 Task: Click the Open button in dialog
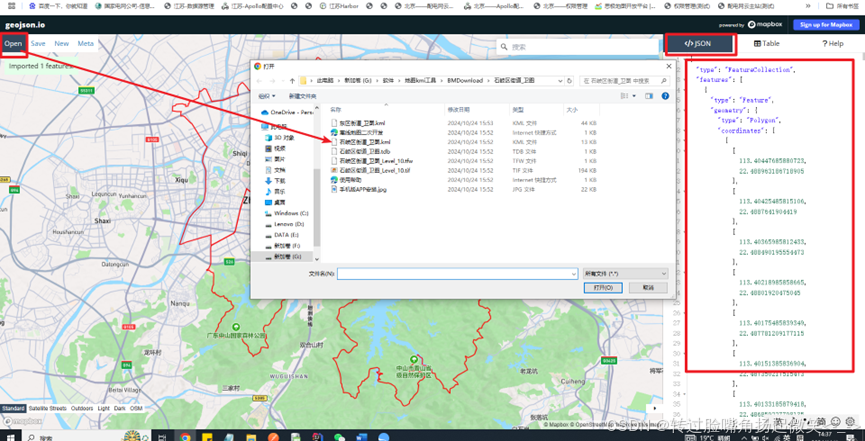[603, 288]
